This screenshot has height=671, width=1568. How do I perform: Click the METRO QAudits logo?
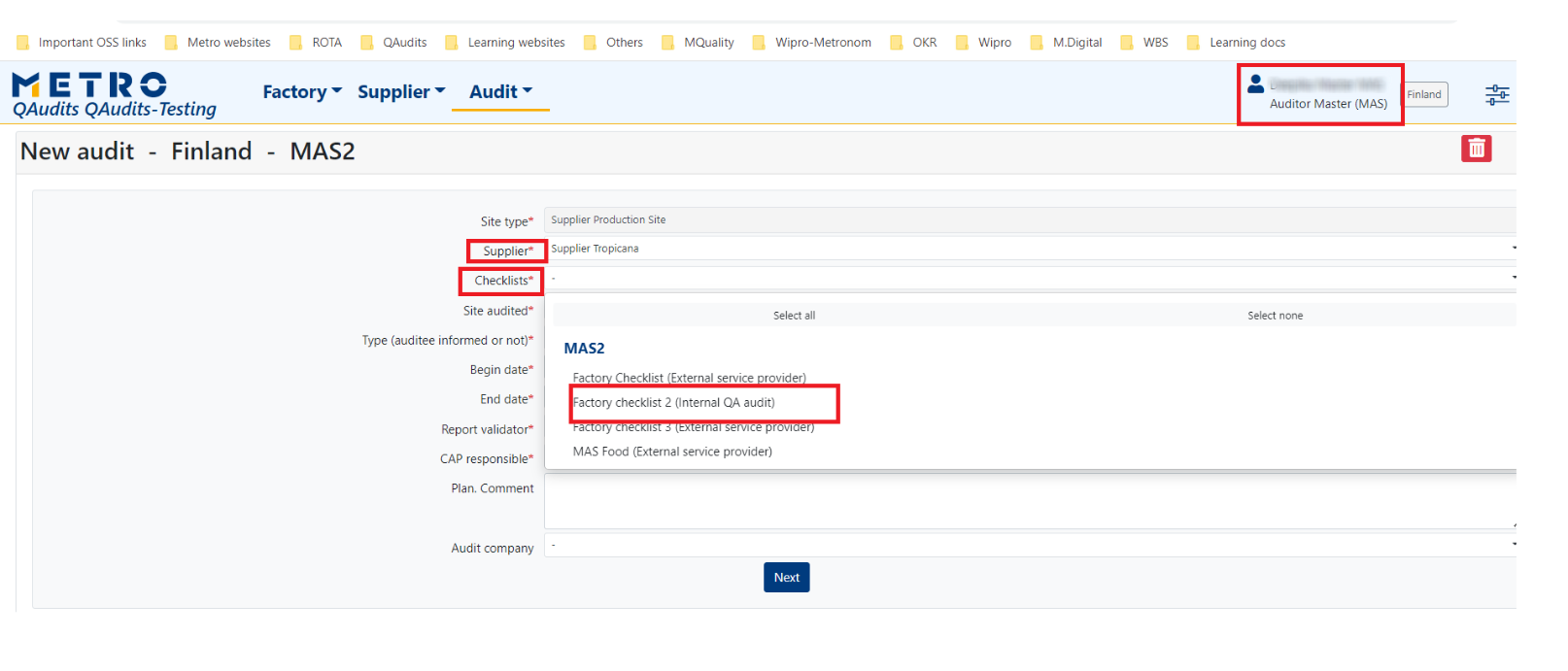point(114,95)
